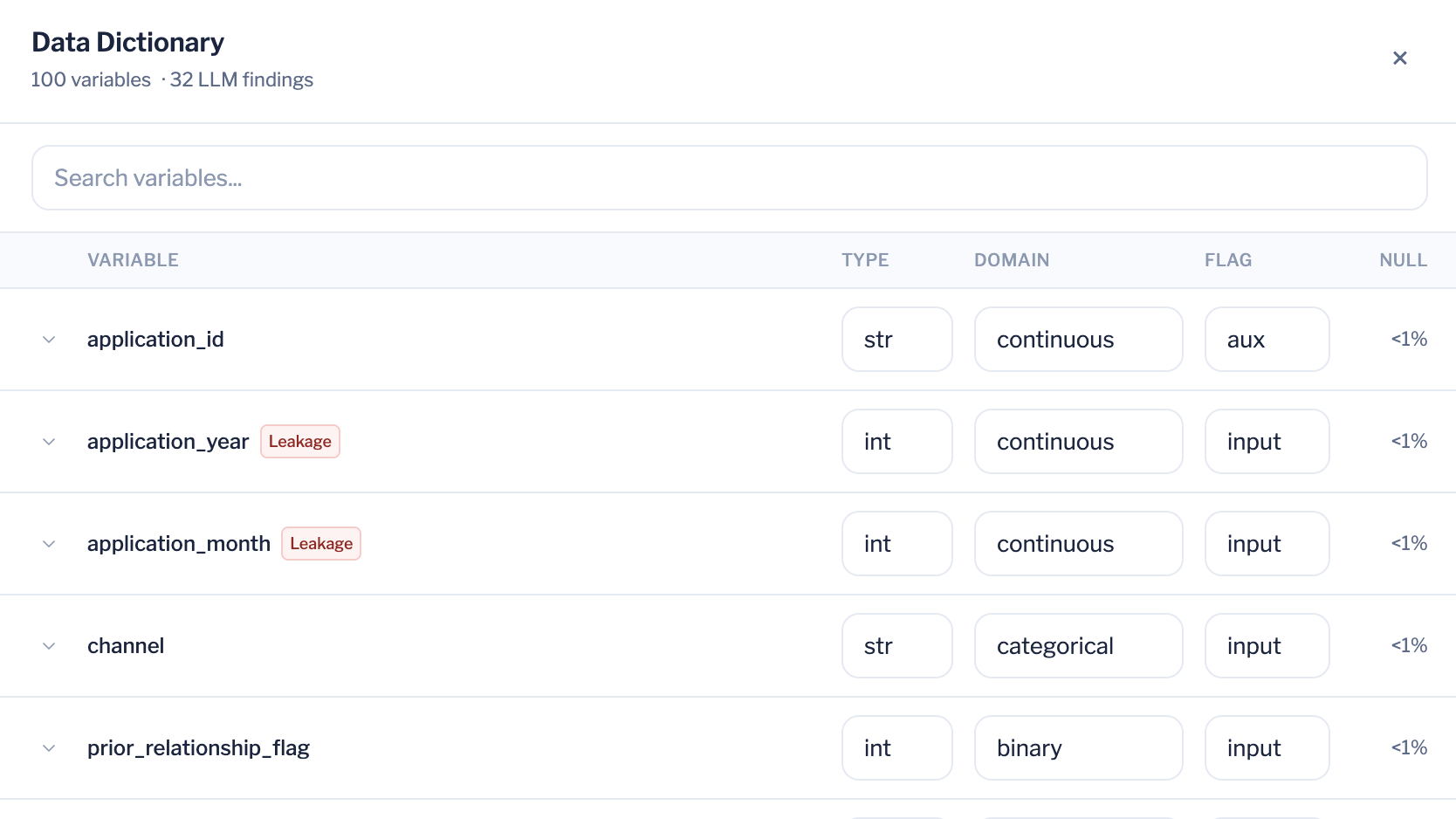Expand the application_id row chevron
Screen dimensions: 1456x819
pyautogui.click(x=49, y=340)
